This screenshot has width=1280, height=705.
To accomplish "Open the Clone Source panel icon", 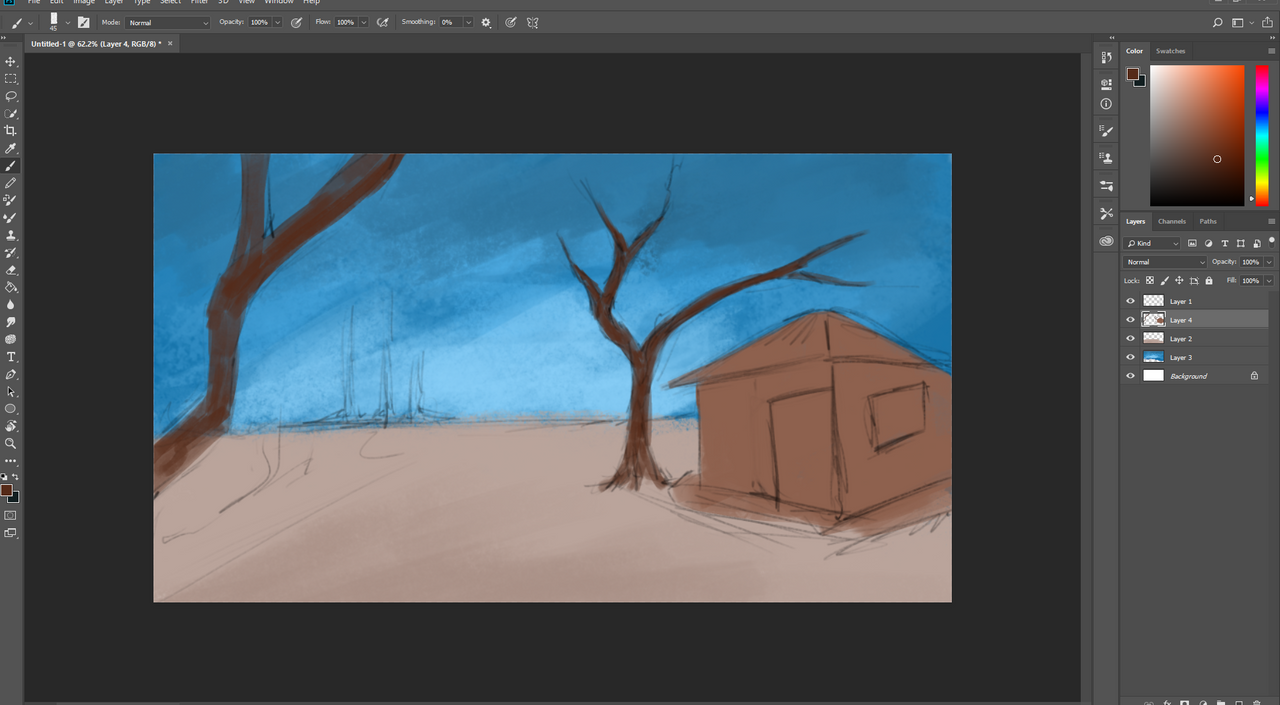I will pyautogui.click(x=1106, y=158).
